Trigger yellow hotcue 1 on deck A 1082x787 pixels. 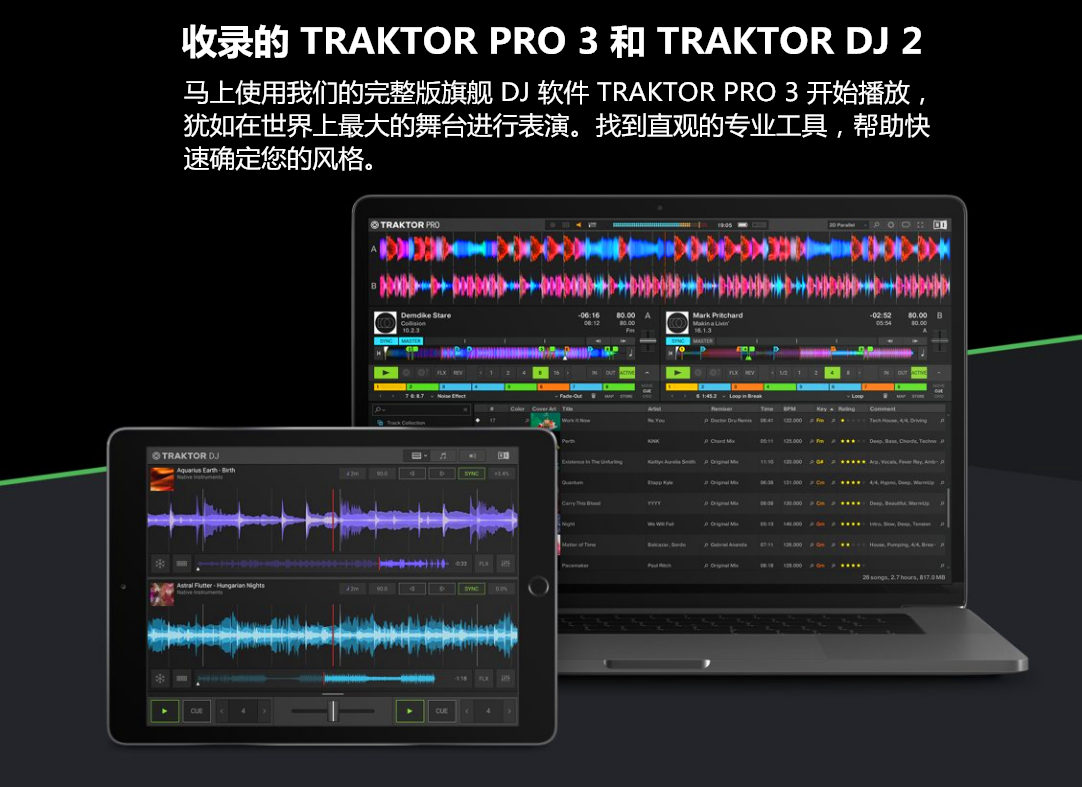[390, 387]
